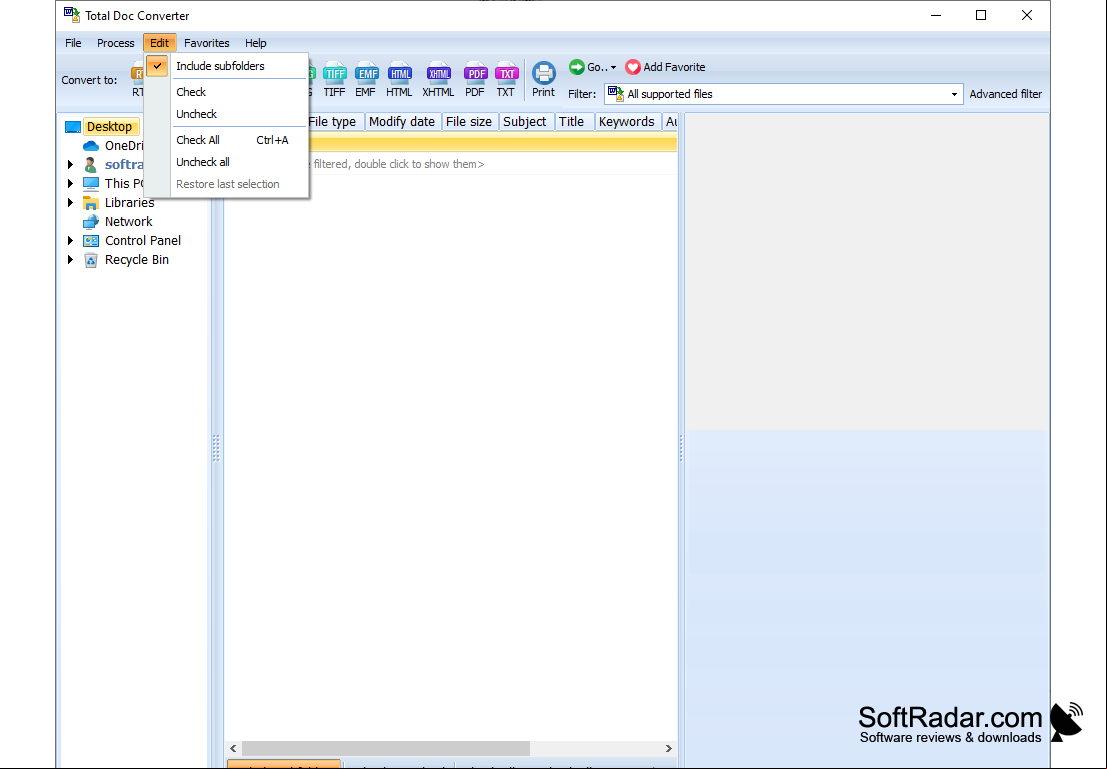The image size is (1107, 769).
Task: Click the "filtered, double click to show them>" row
Action: (452, 164)
